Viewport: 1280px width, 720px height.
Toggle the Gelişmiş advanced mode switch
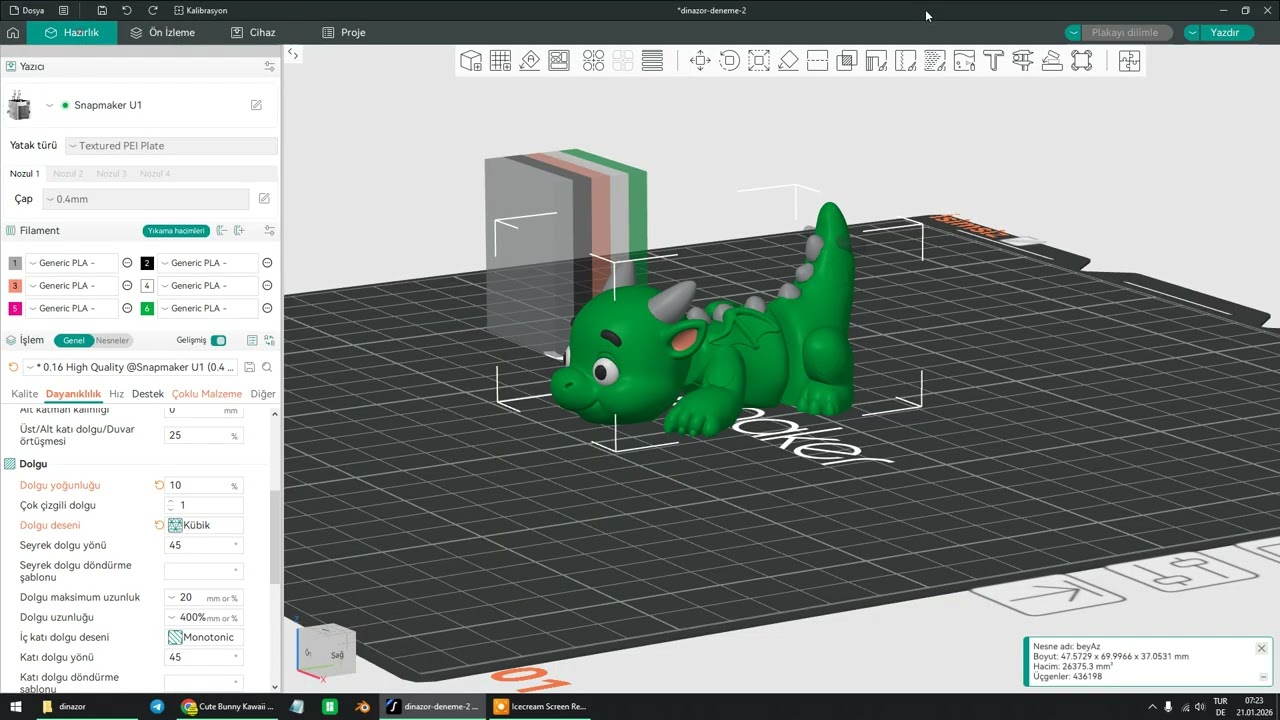(218, 340)
